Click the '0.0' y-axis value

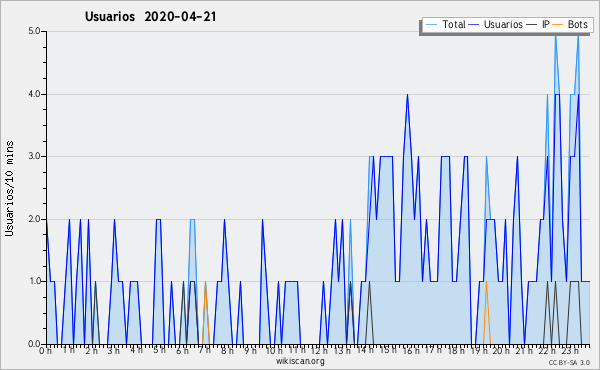34,344
